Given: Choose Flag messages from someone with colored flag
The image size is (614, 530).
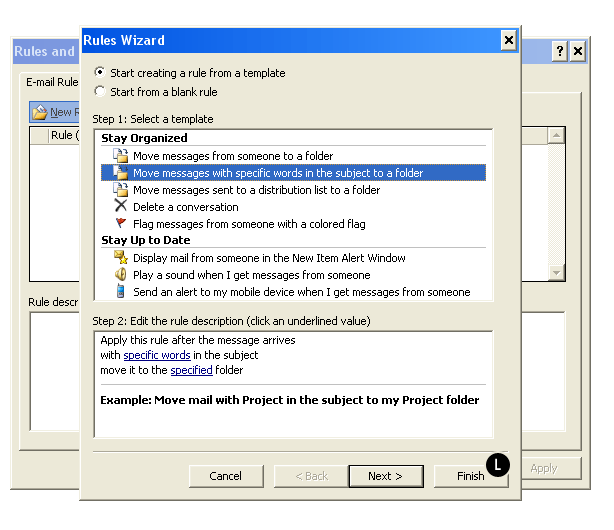Looking at the screenshot, I should 249,224.
